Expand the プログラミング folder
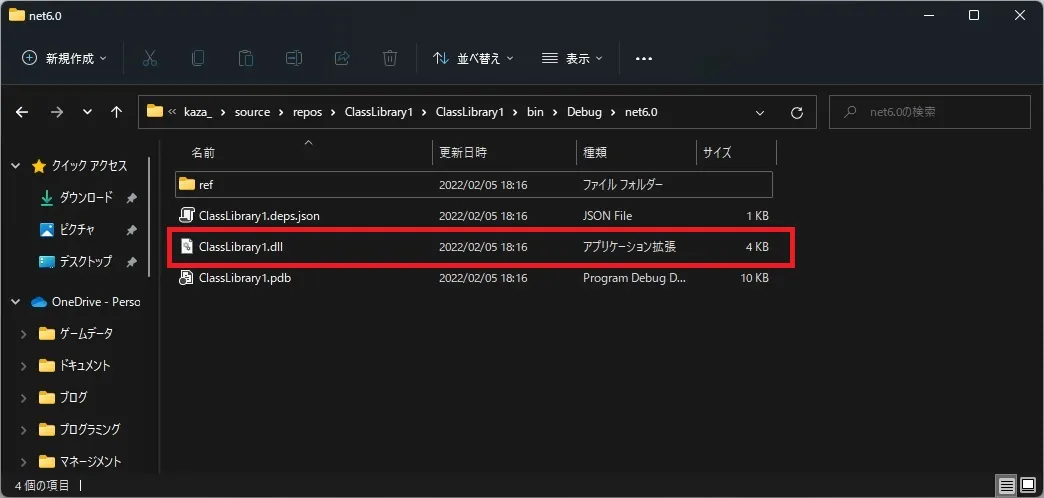The height and width of the screenshot is (498, 1044). tap(23, 430)
